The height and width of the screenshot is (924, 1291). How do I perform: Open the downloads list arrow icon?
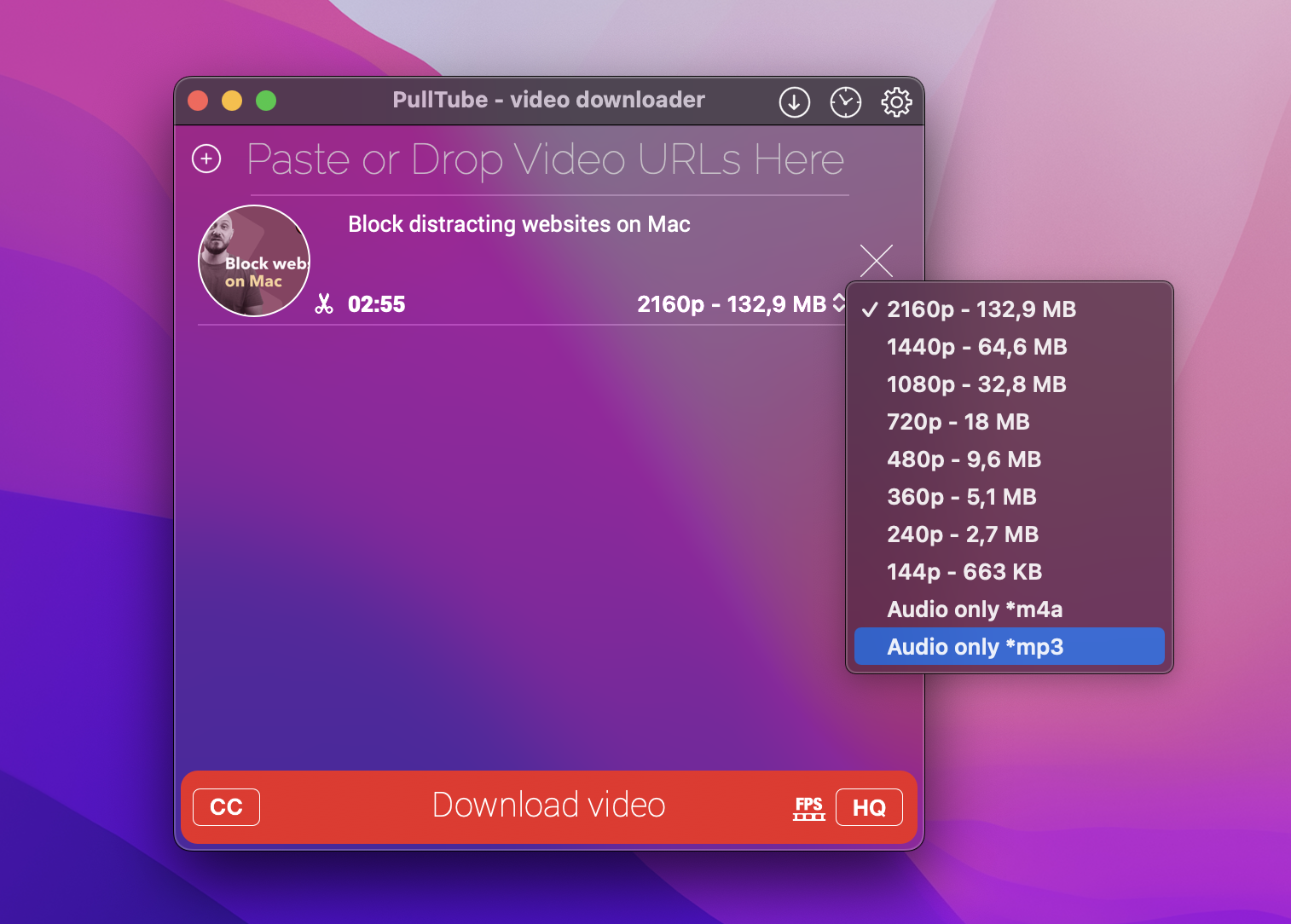pyautogui.click(x=794, y=102)
